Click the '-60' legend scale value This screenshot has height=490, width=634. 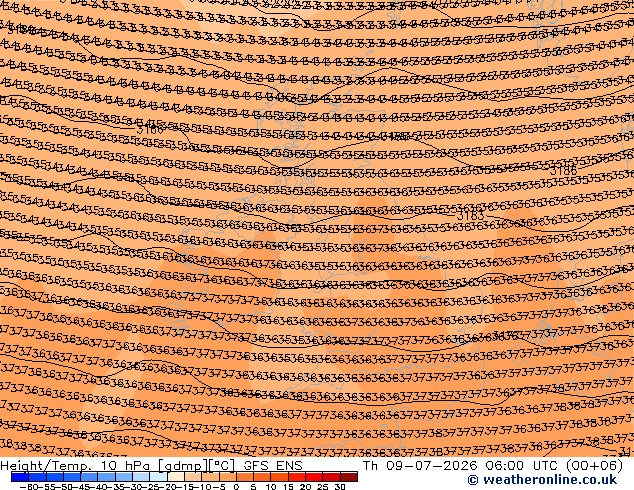pyautogui.click(x=29, y=487)
